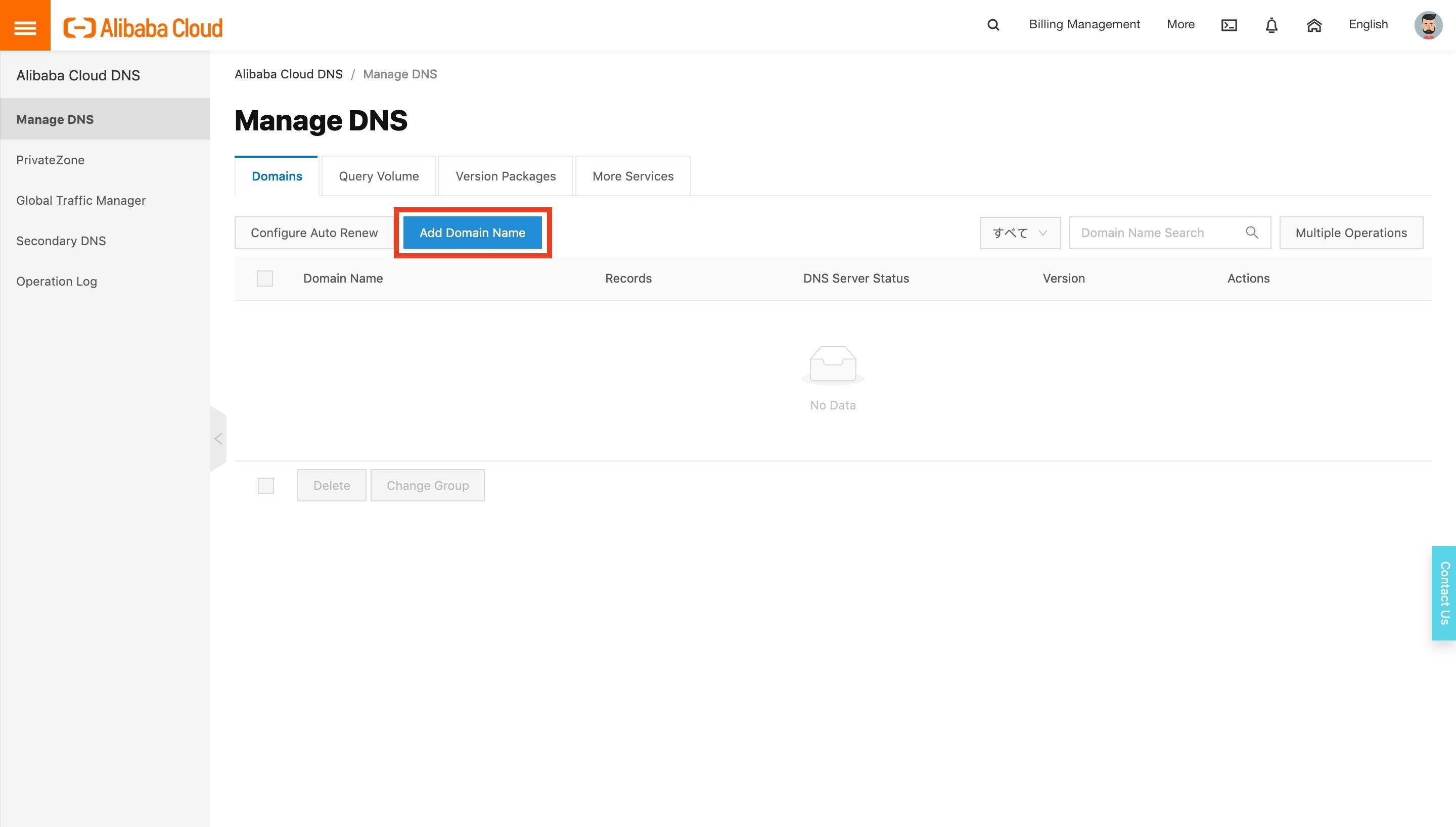
Task: Switch to the Query Volume tab
Action: coord(379,176)
